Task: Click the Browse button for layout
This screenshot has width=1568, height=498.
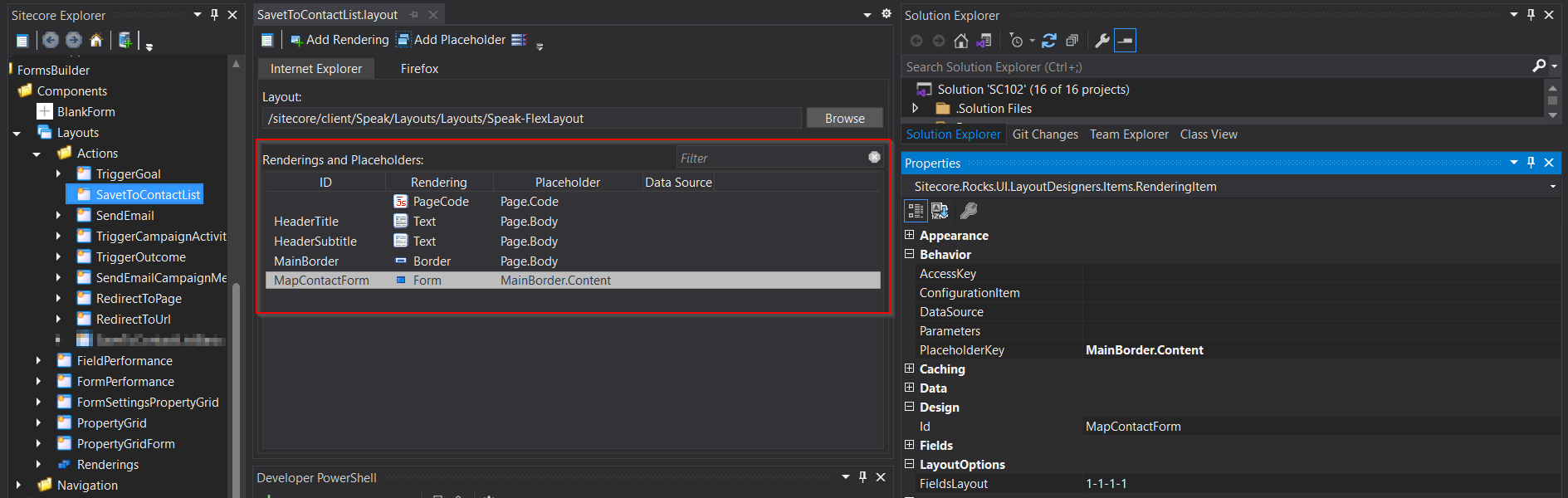Action: coord(844,119)
